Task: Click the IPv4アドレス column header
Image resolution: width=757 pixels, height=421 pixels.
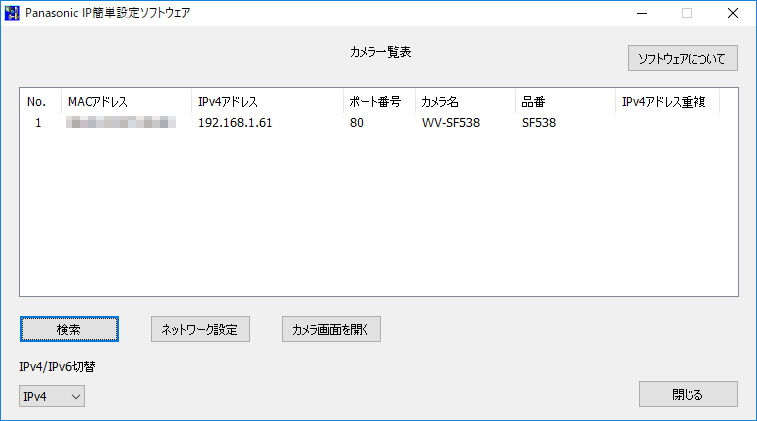Action: (x=267, y=102)
